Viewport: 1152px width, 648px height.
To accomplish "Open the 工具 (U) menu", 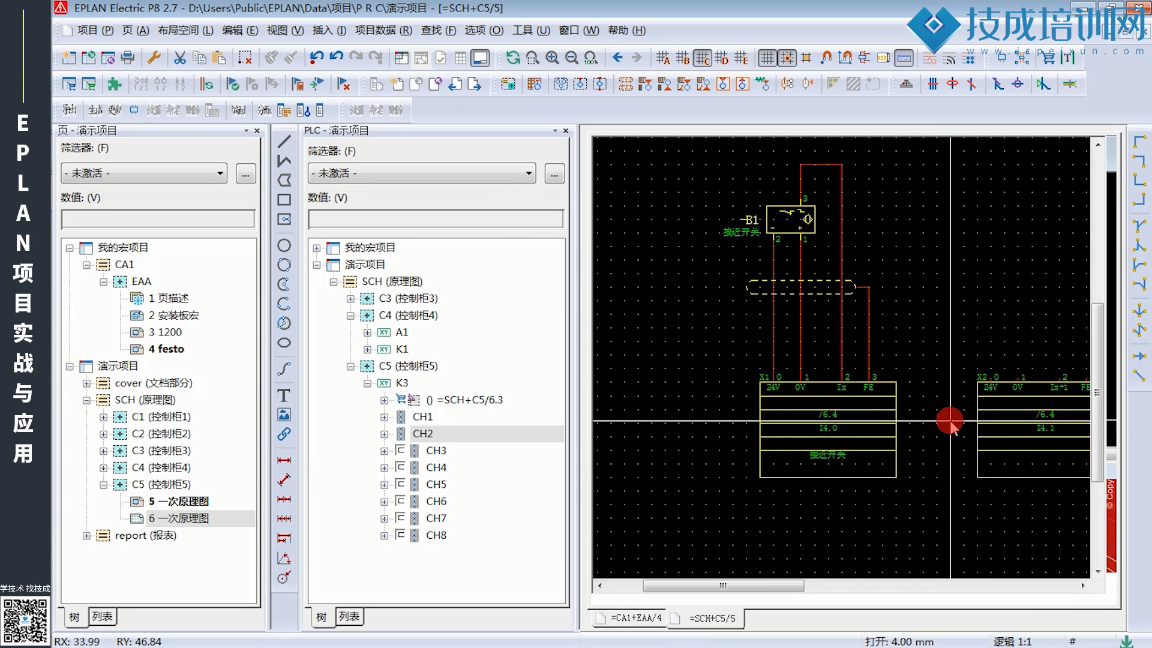I will pyautogui.click(x=530, y=30).
